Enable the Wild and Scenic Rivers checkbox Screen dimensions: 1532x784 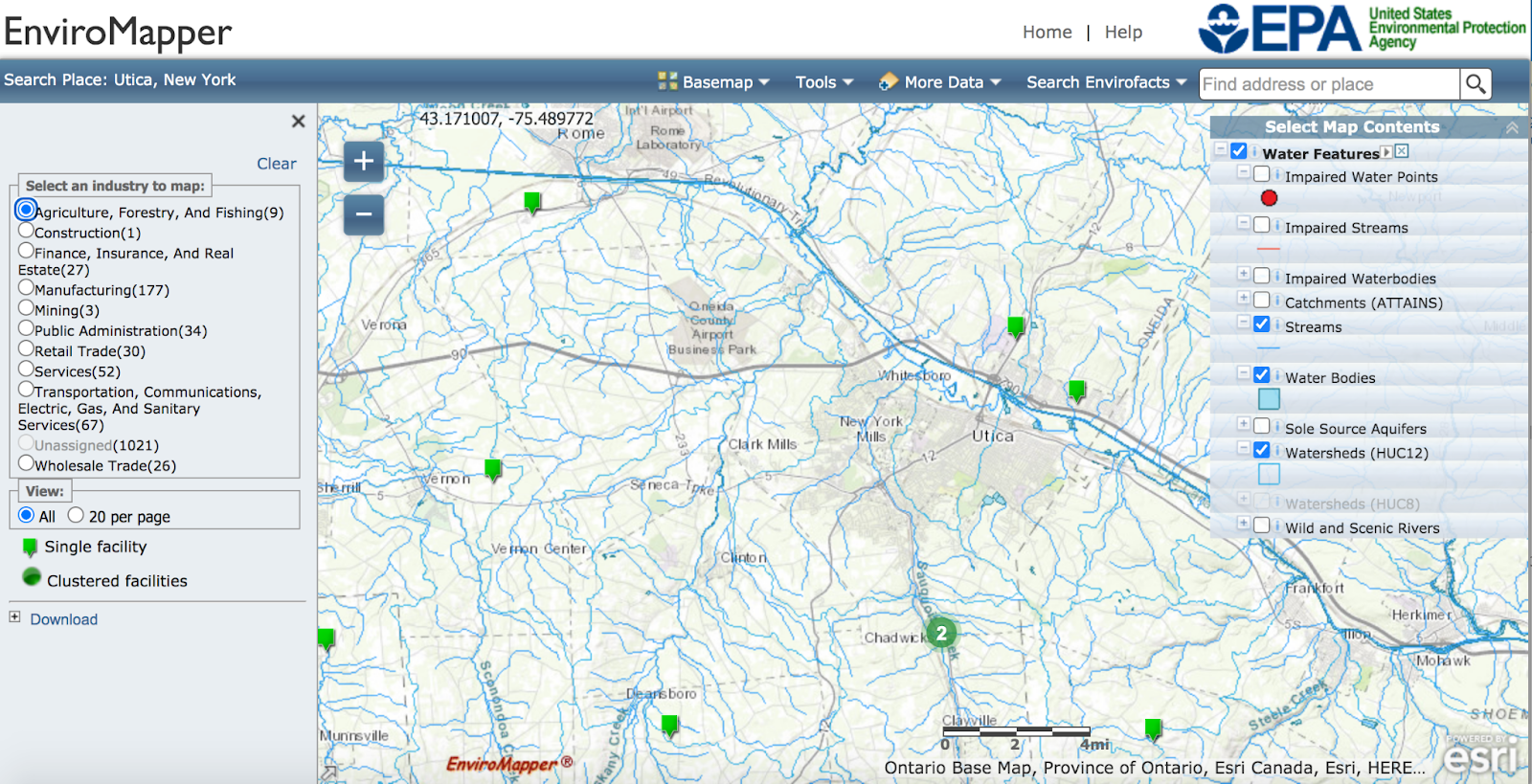pyautogui.click(x=1262, y=526)
